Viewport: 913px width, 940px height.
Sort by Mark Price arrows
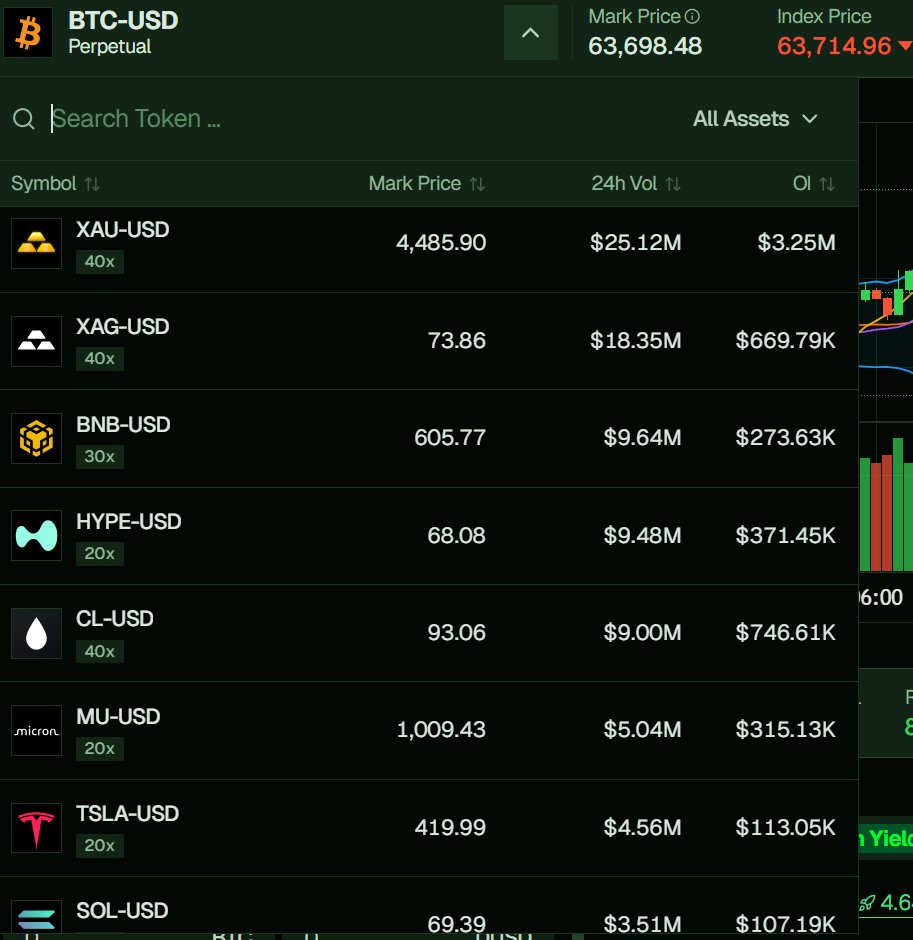pos(477,183)
